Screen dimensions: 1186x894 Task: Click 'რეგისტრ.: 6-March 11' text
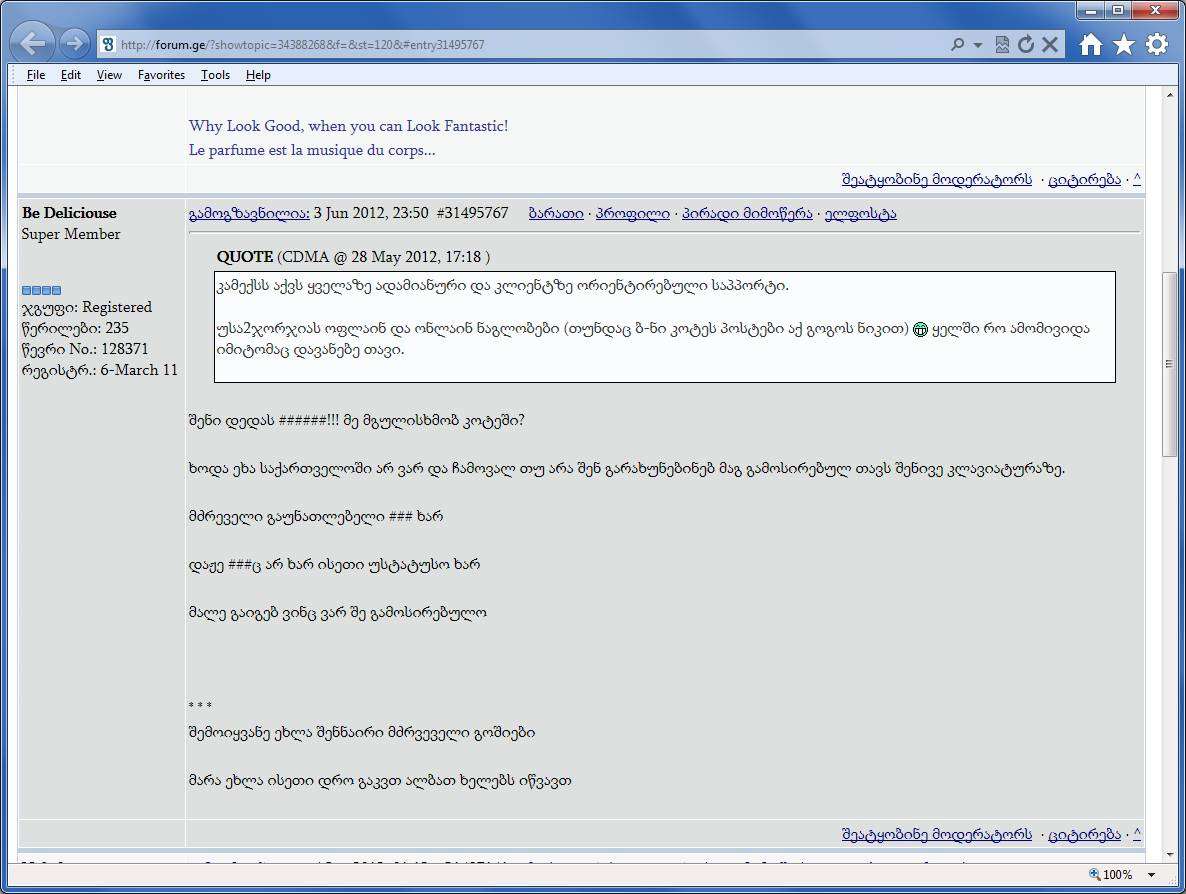[100, 370]
